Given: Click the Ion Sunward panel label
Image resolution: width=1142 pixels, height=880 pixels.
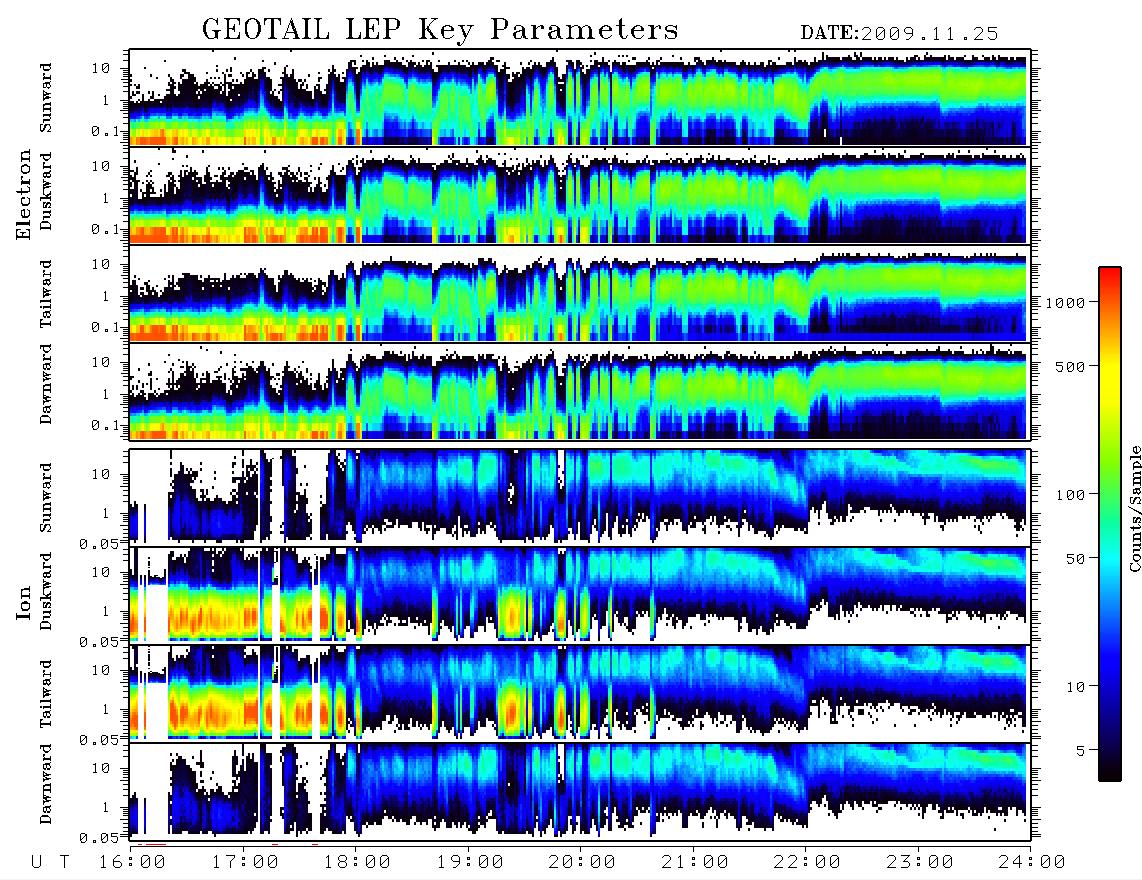Looking at the screenshot, I should click(46, 497).
